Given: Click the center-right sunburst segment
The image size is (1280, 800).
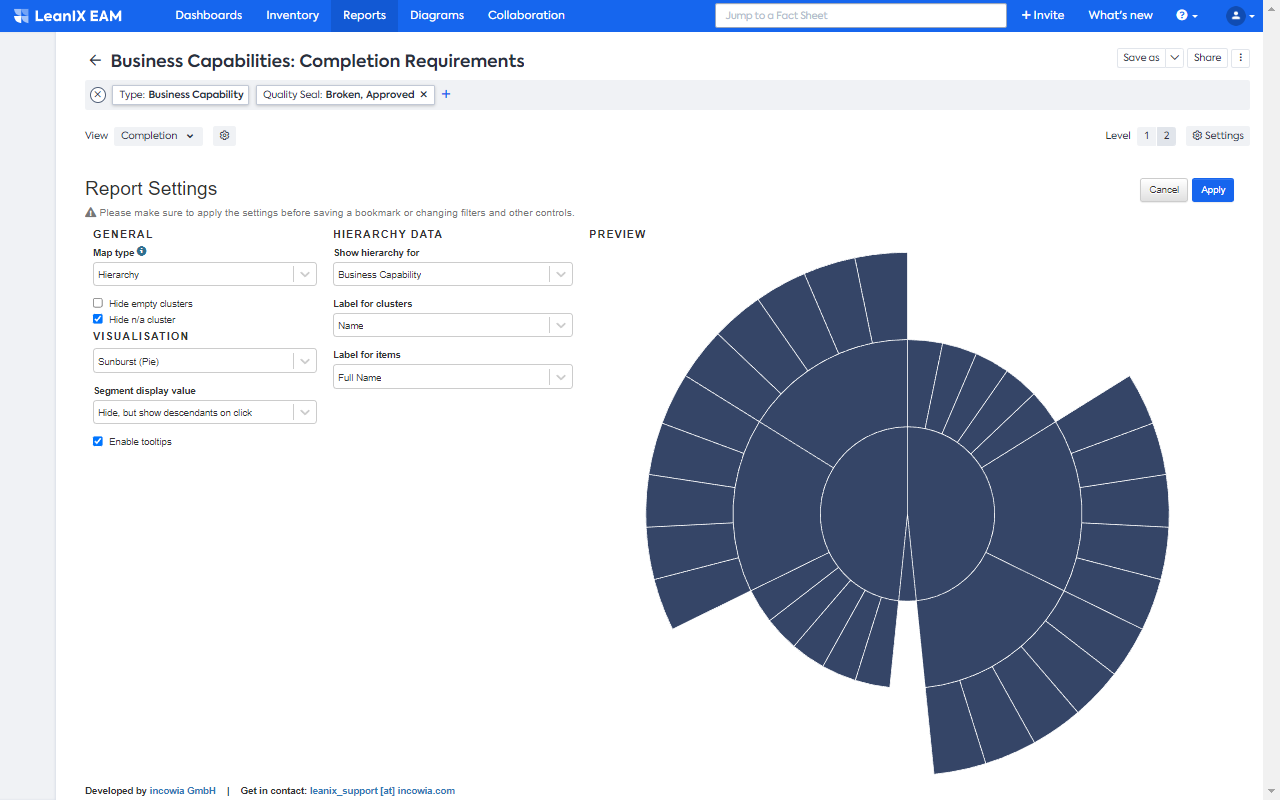Looking at the screenshot, I should click(x=950, y=513).
